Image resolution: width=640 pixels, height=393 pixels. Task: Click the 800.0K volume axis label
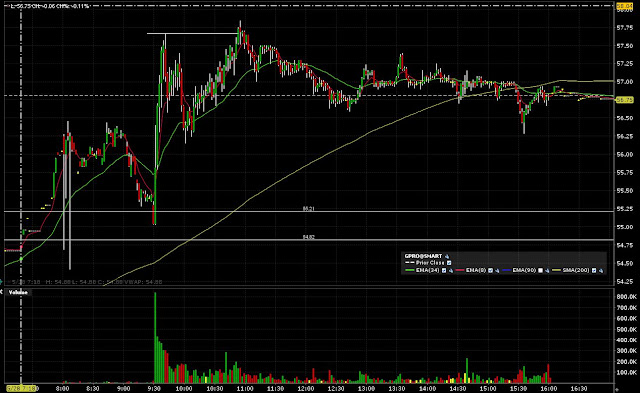tap(627, 297)
